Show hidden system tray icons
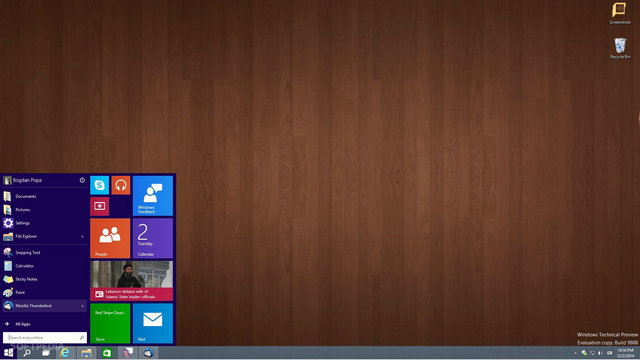640x360 pixels. coord(575,353)
